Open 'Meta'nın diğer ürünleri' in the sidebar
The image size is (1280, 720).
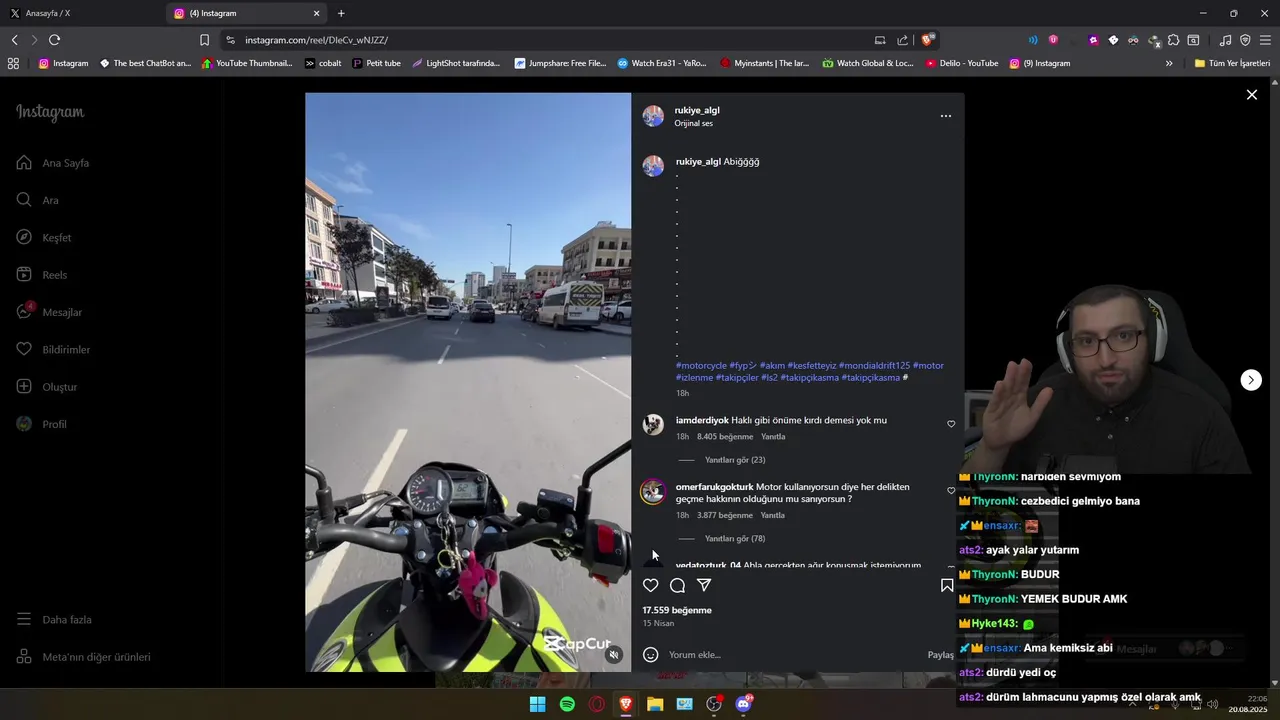pyautogui.click(x=84, y=657)
